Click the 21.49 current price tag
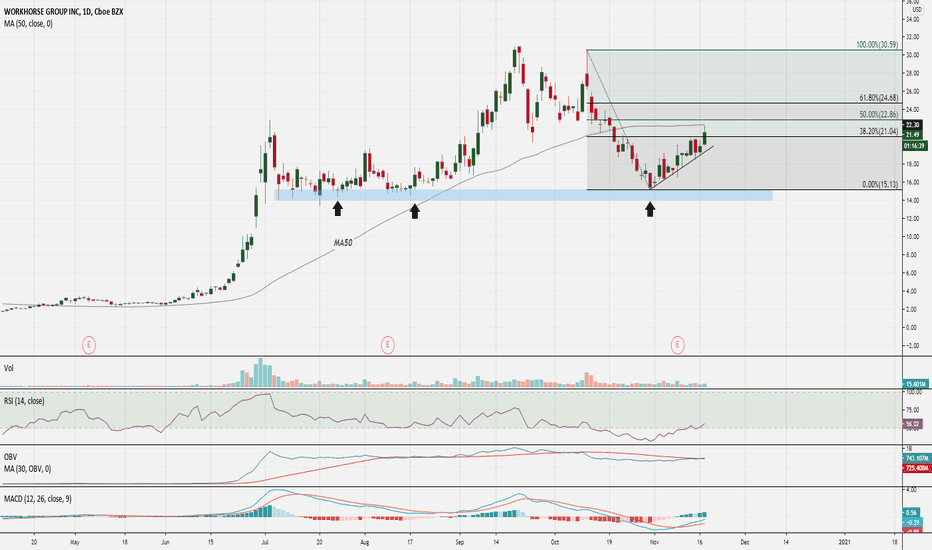This screenshot has height=550, width=932. (x=912, y=134)
